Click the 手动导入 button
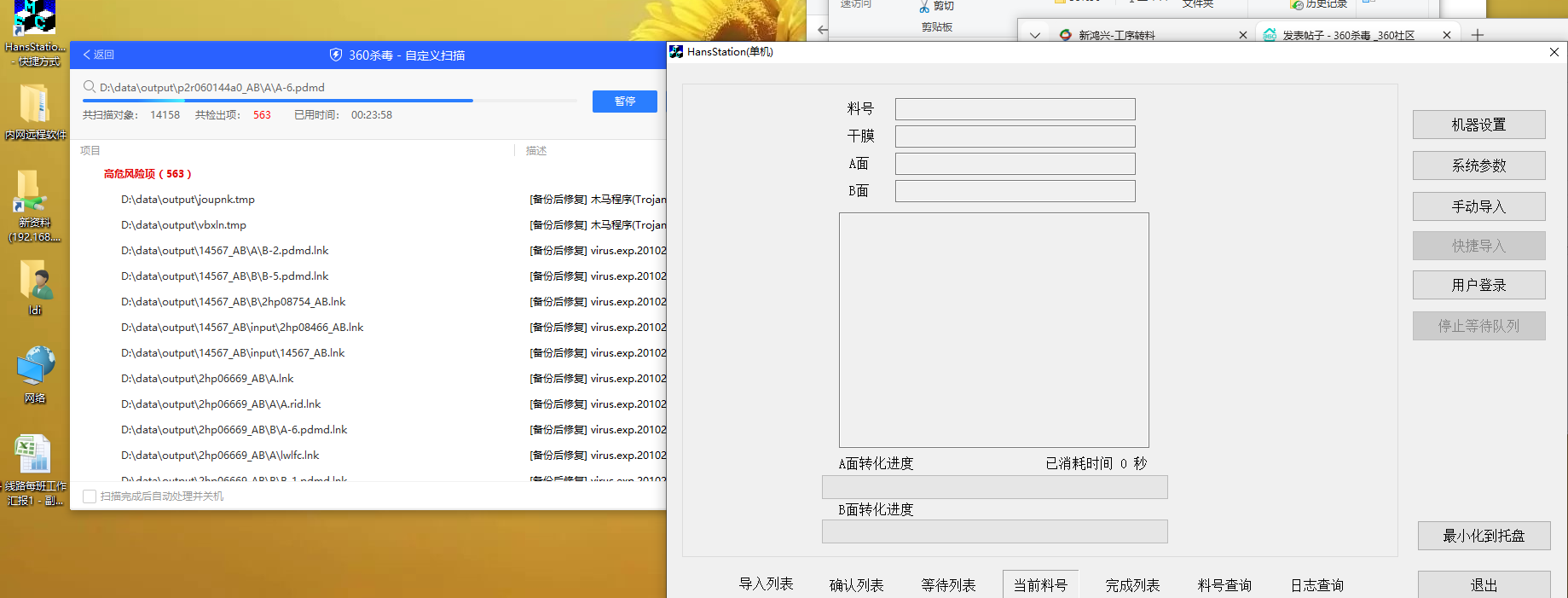 [x=1478, y=206]
